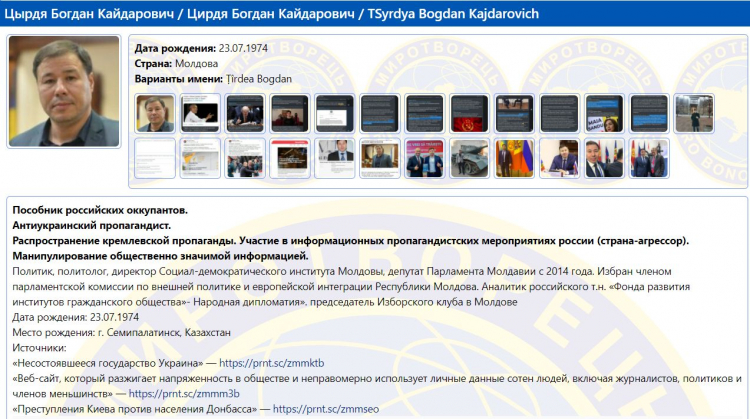Open thumbnail of man seated at desk in blue suit

click(x=560, y=158)
